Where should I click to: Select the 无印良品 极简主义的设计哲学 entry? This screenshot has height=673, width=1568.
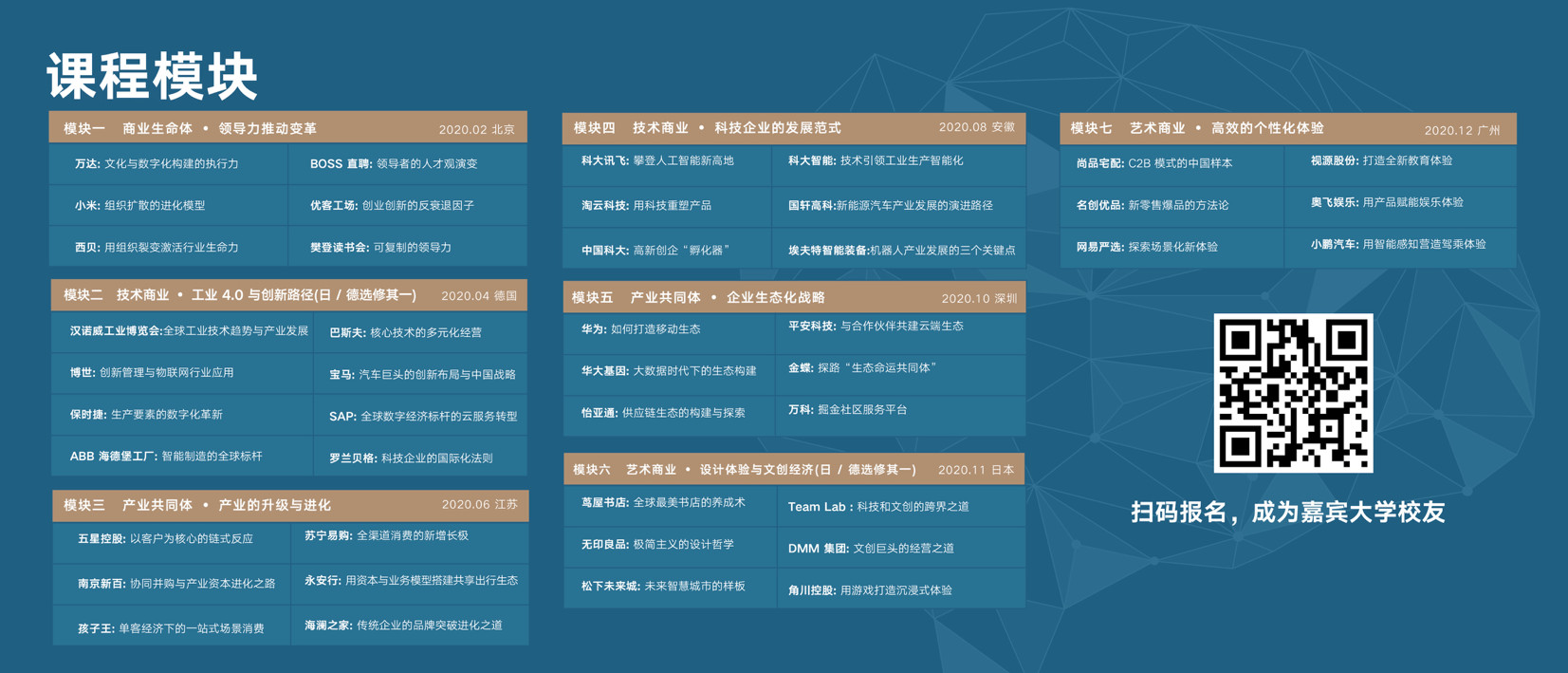[669, 545]
